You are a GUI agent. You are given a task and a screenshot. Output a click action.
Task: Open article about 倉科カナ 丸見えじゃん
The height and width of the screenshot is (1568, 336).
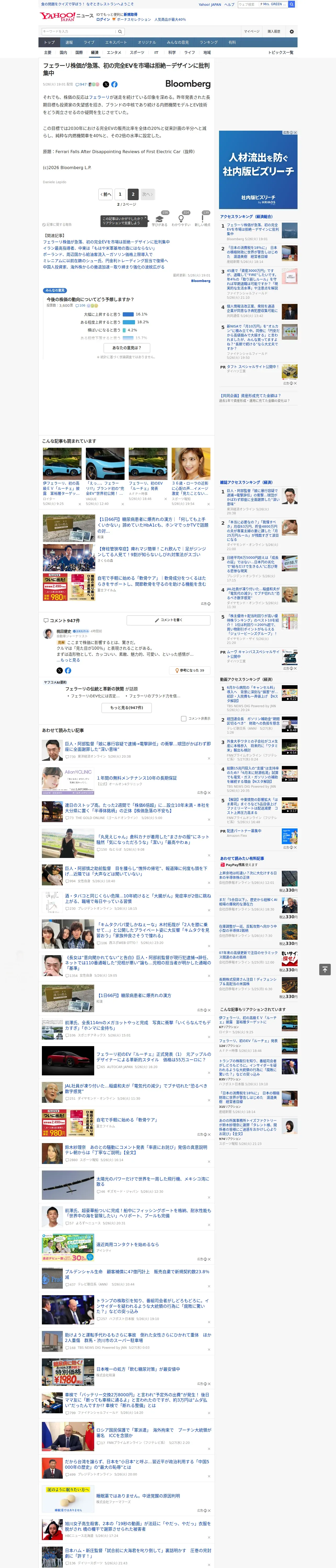pos(153,839)
